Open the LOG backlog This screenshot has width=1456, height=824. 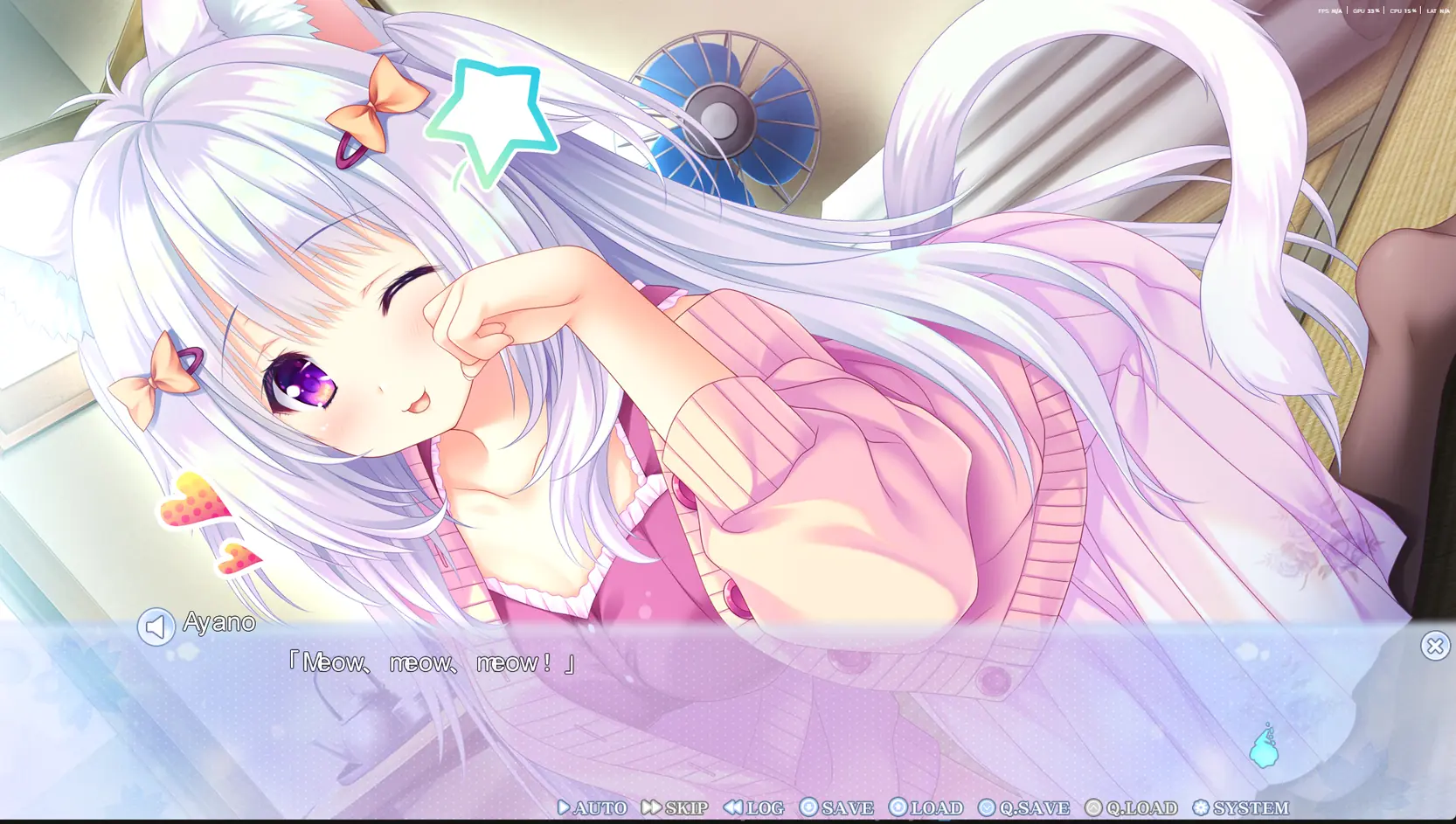click(x=753, y=807)
